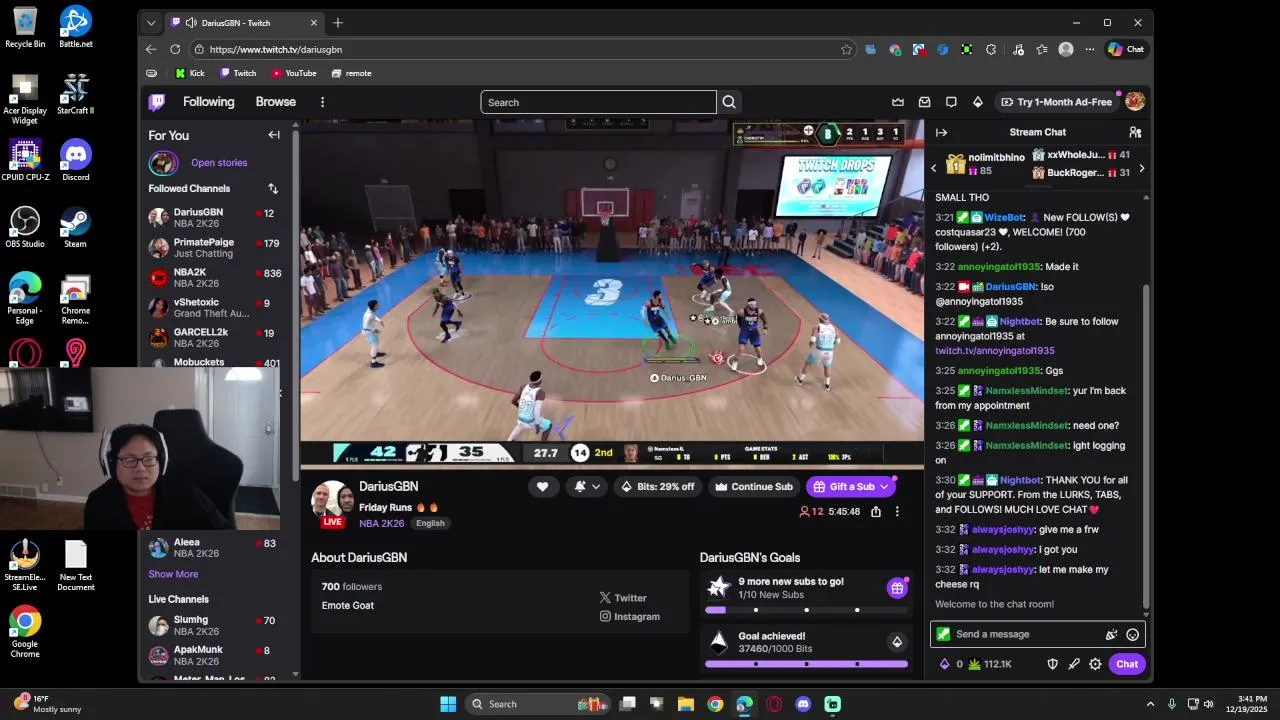The image size is (1280, 720).
Task: Show hidden system tray icons
Action: point(1150,704)
